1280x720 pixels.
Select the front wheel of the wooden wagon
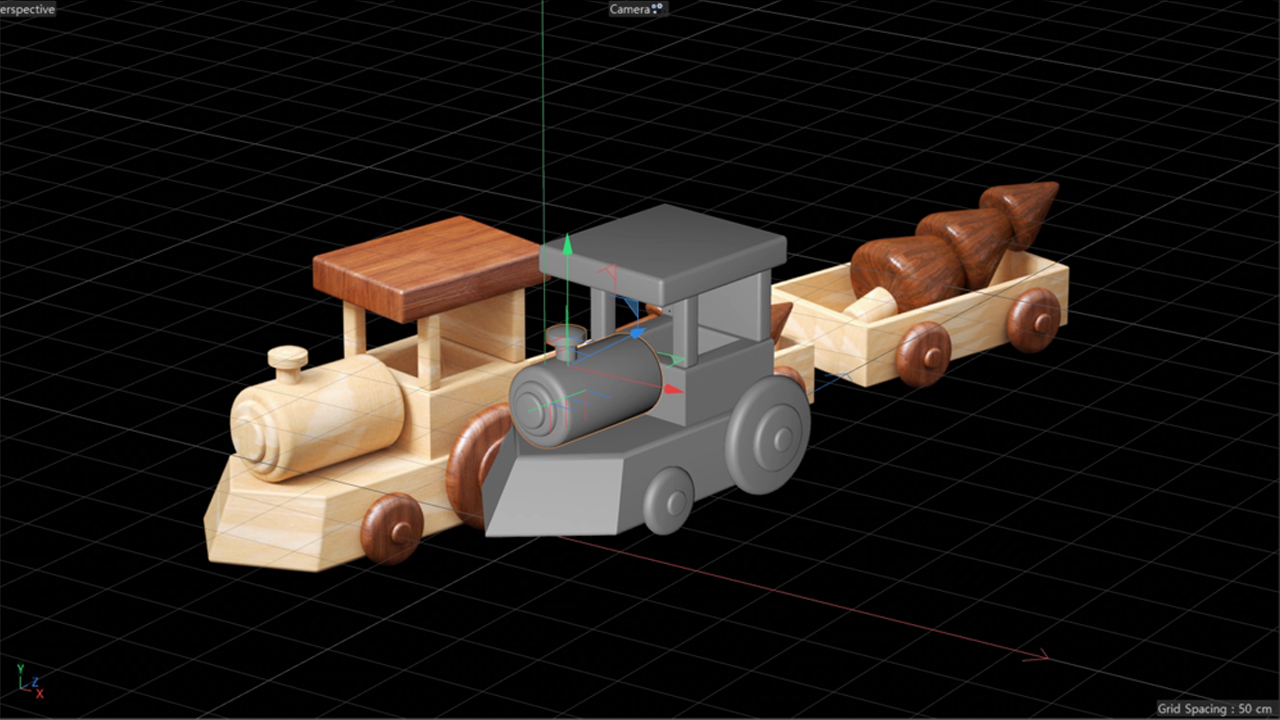tap(923, 354)
